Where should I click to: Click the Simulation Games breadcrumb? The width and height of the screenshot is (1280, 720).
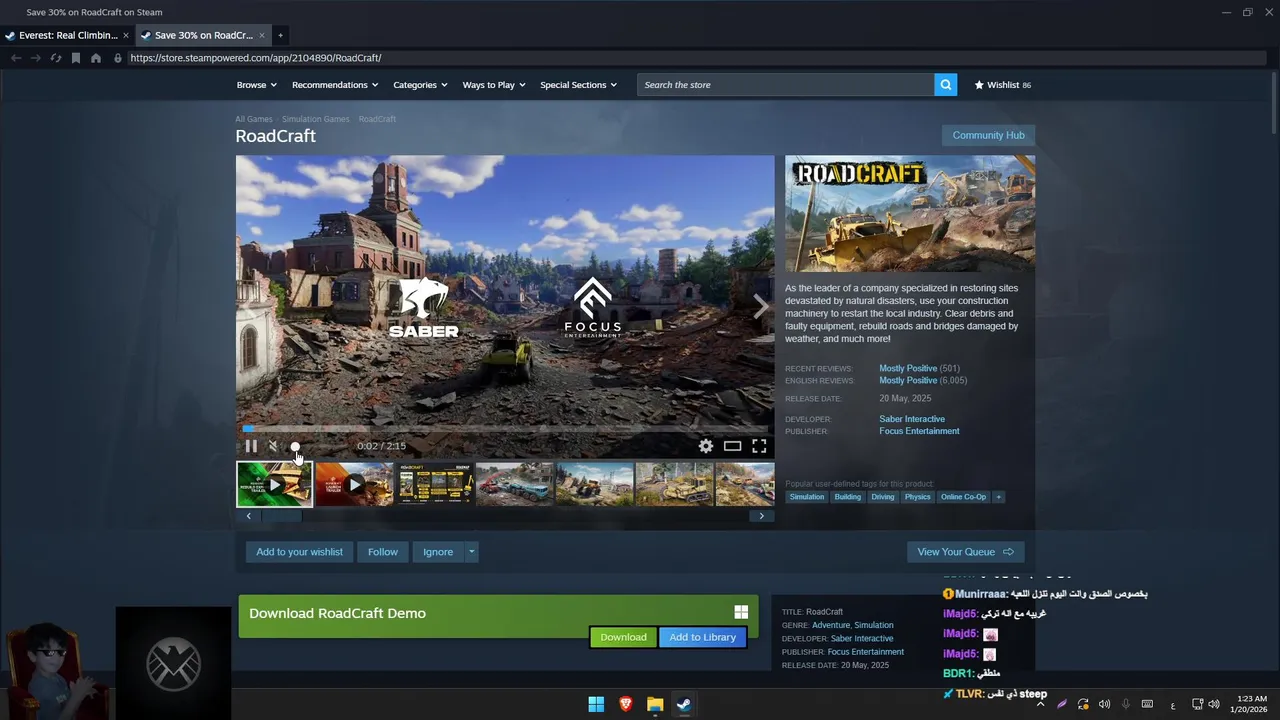click(316, 119)
